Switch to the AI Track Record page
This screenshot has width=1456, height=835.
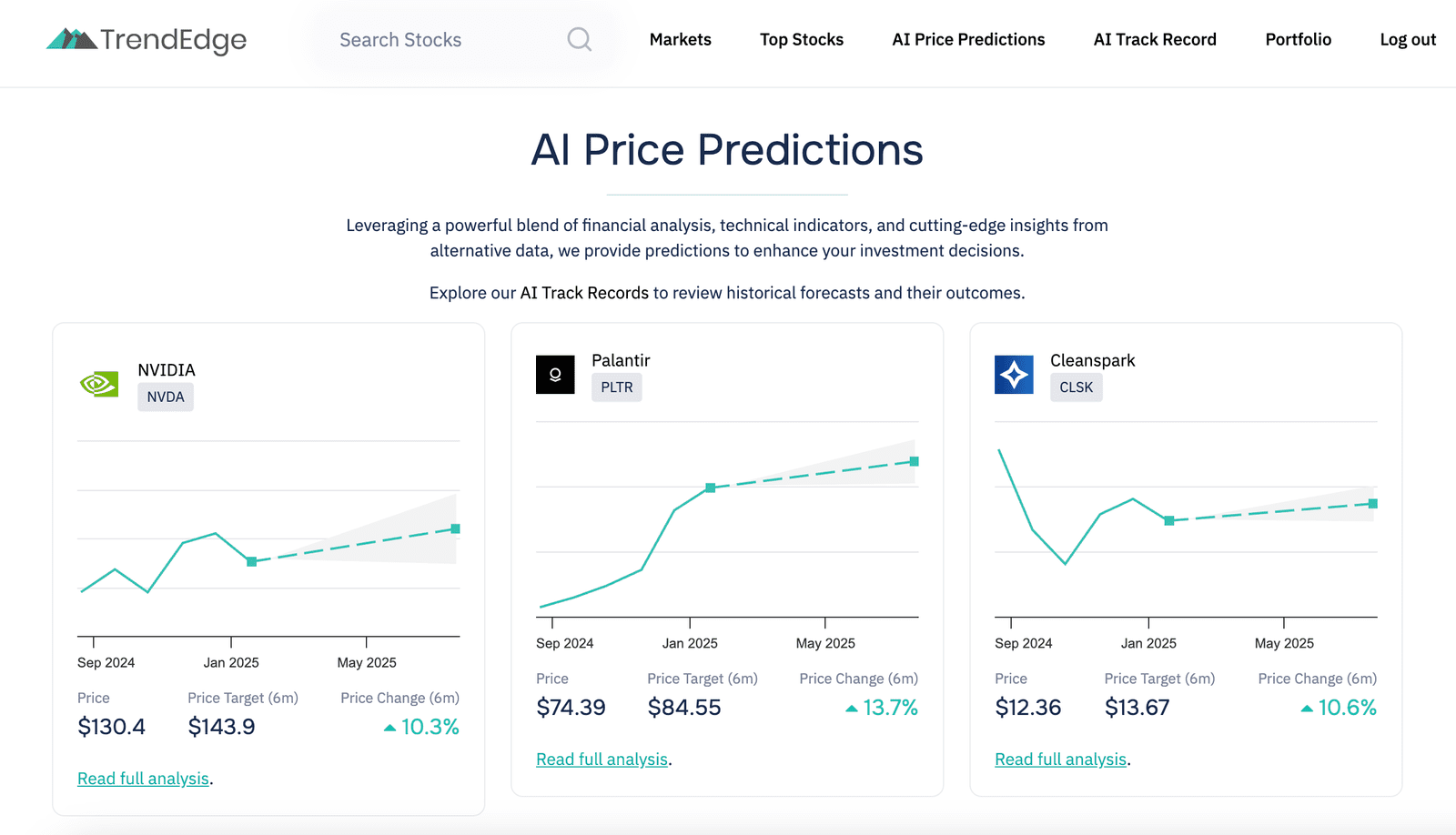[1154, 39]
